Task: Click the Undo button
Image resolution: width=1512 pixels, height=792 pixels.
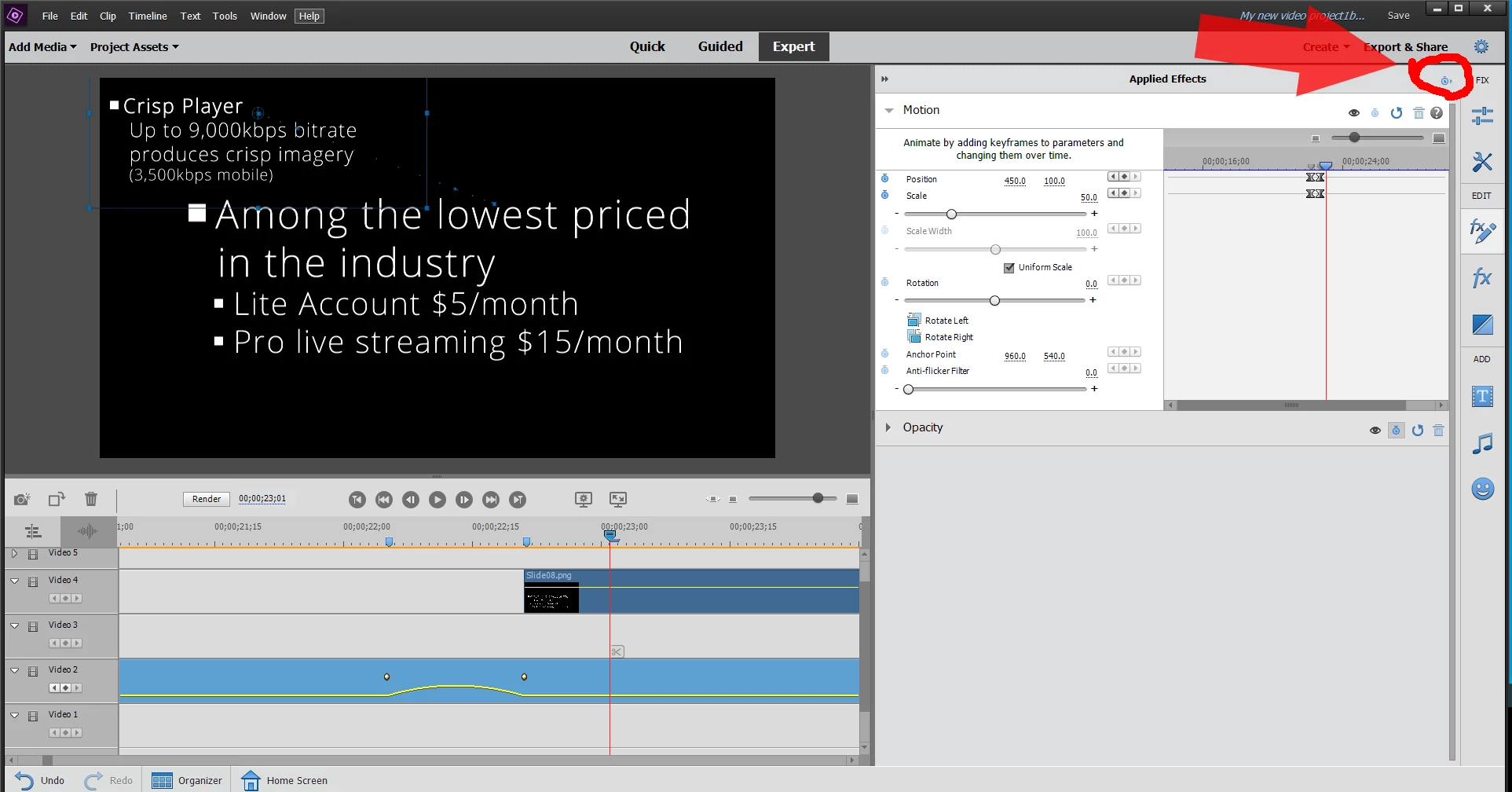Action: point(39,780)
